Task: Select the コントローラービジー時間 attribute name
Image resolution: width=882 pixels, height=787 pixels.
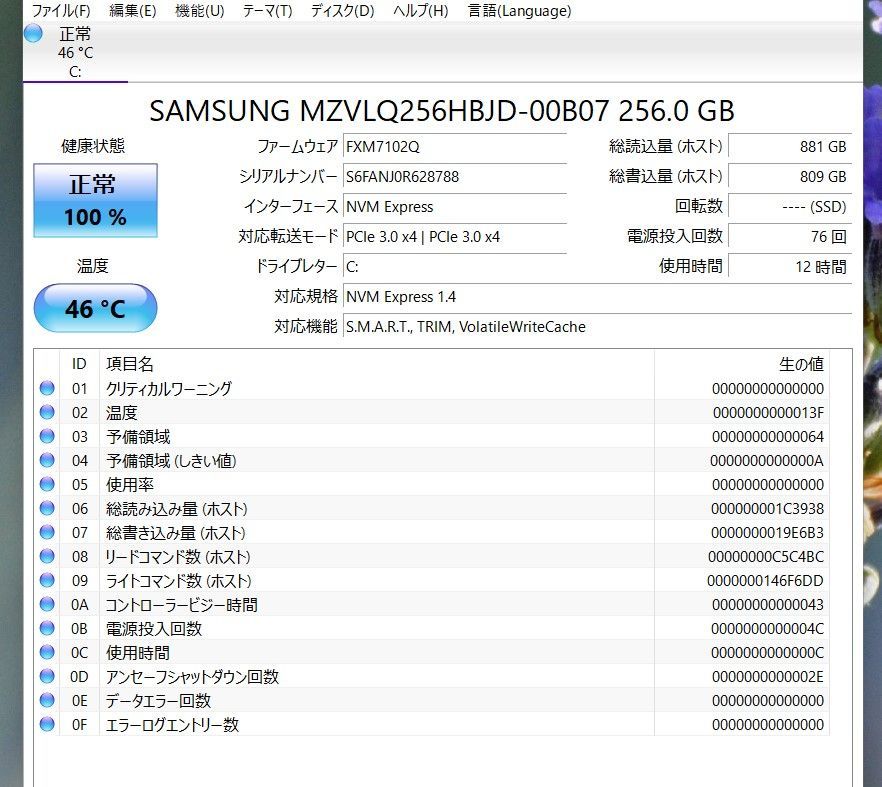Action: click(182, 605)
